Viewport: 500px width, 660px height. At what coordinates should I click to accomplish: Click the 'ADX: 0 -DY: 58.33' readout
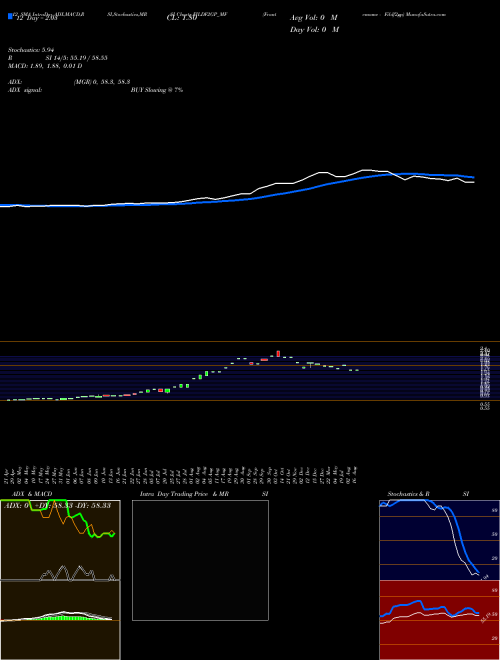(x=58, y=505)
